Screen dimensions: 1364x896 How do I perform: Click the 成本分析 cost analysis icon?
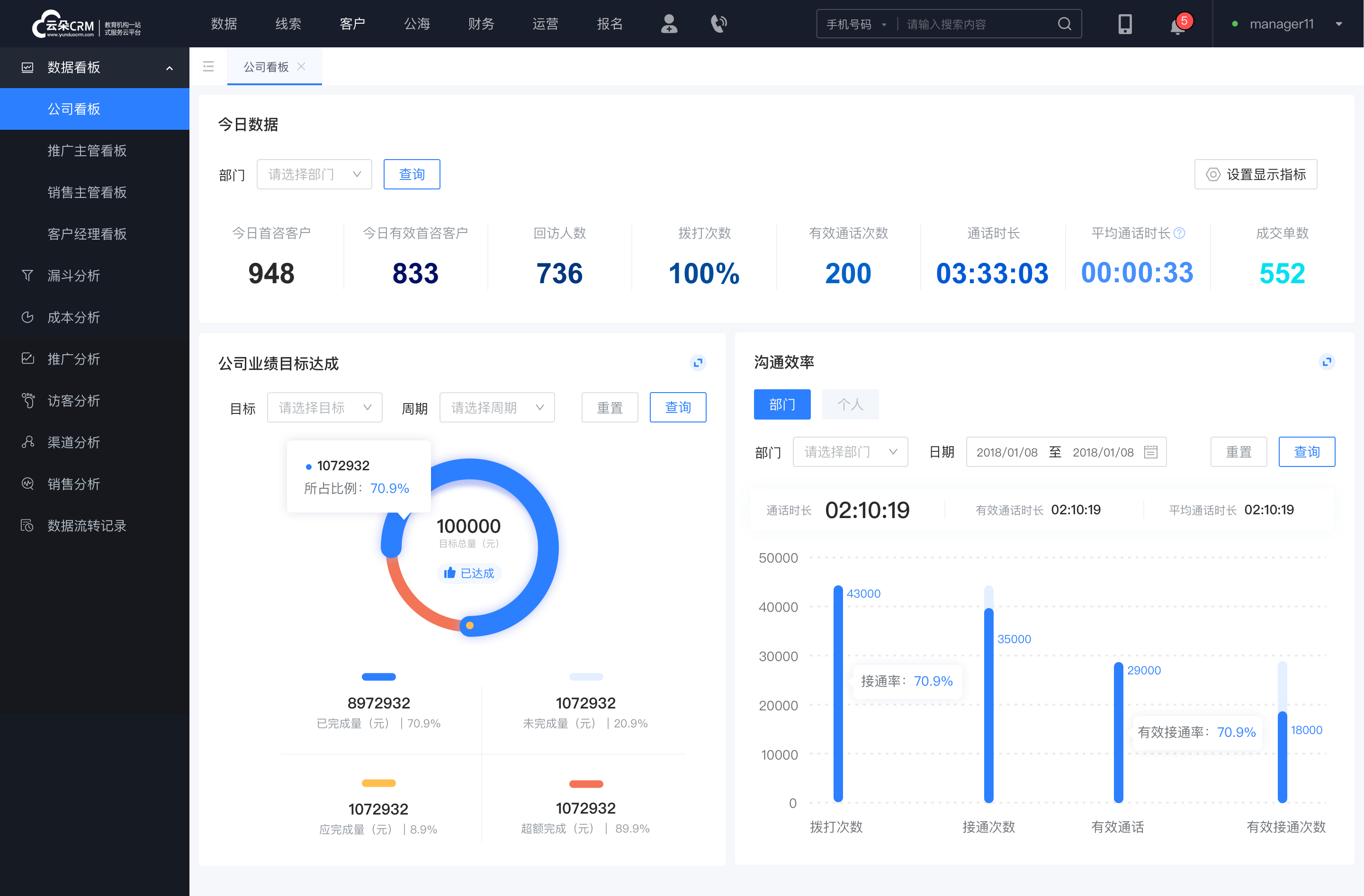coord(27,317)
